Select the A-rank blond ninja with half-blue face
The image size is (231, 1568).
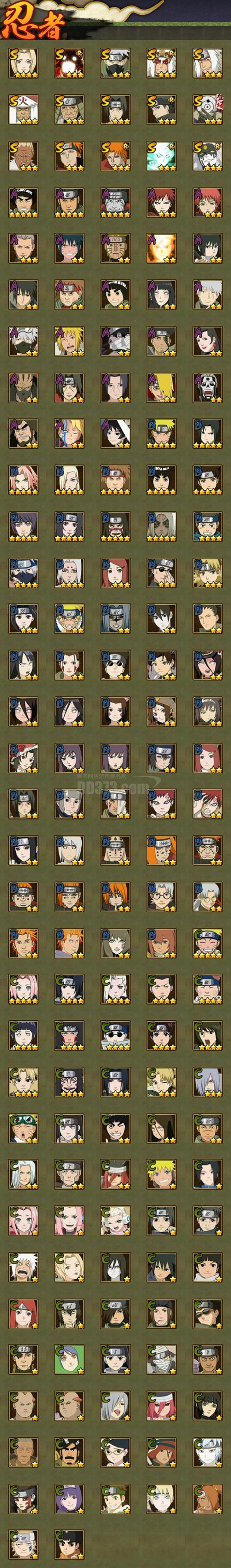[x=69, y=433]
